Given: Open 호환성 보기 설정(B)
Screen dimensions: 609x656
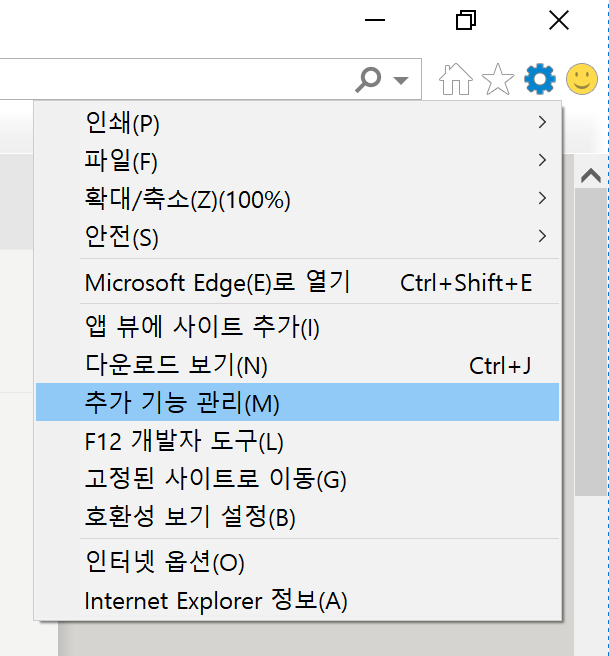Looking at the screenshot, I should coord(297,516).
